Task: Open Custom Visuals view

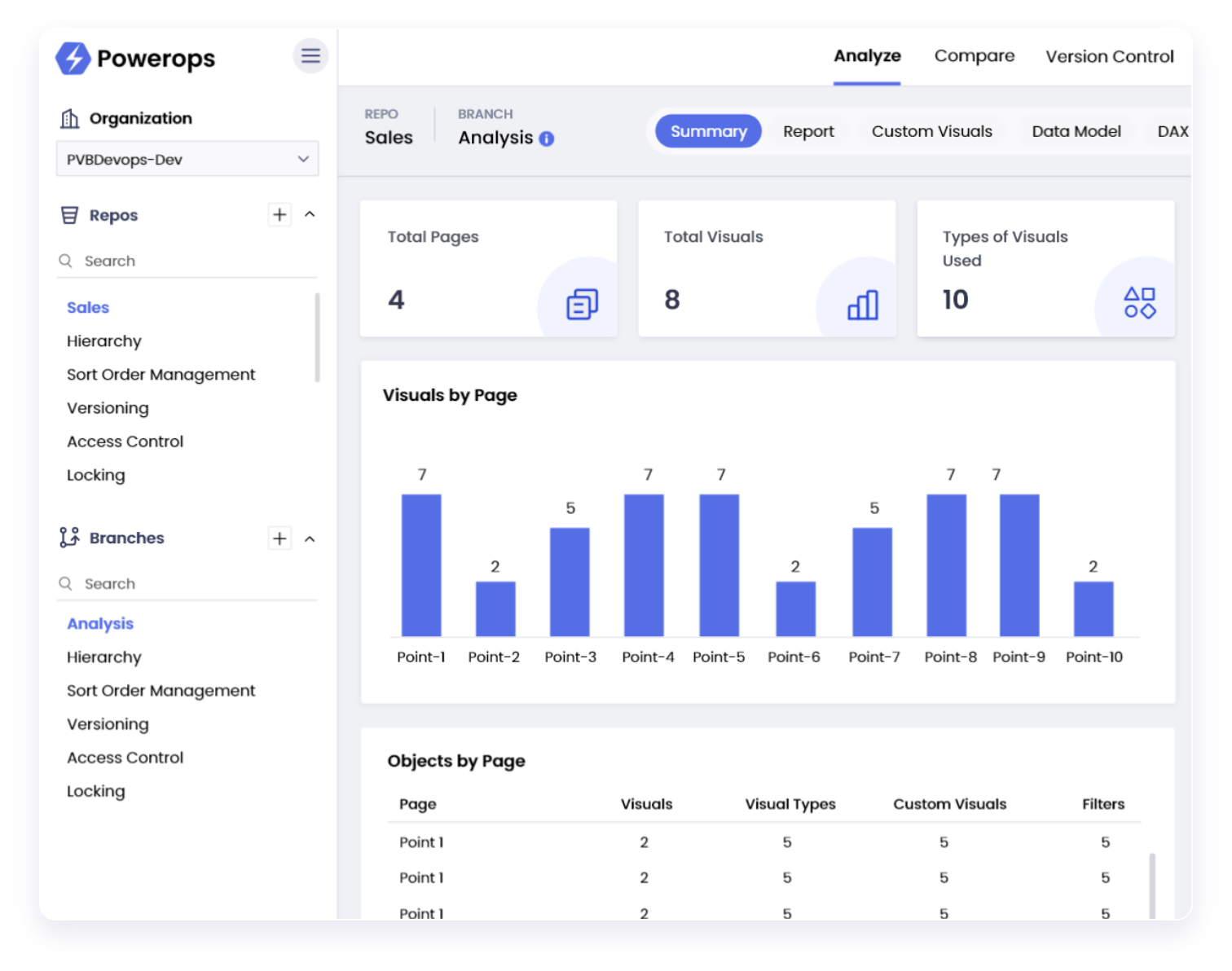Action: pyautogui.click(x=931, y=132)
